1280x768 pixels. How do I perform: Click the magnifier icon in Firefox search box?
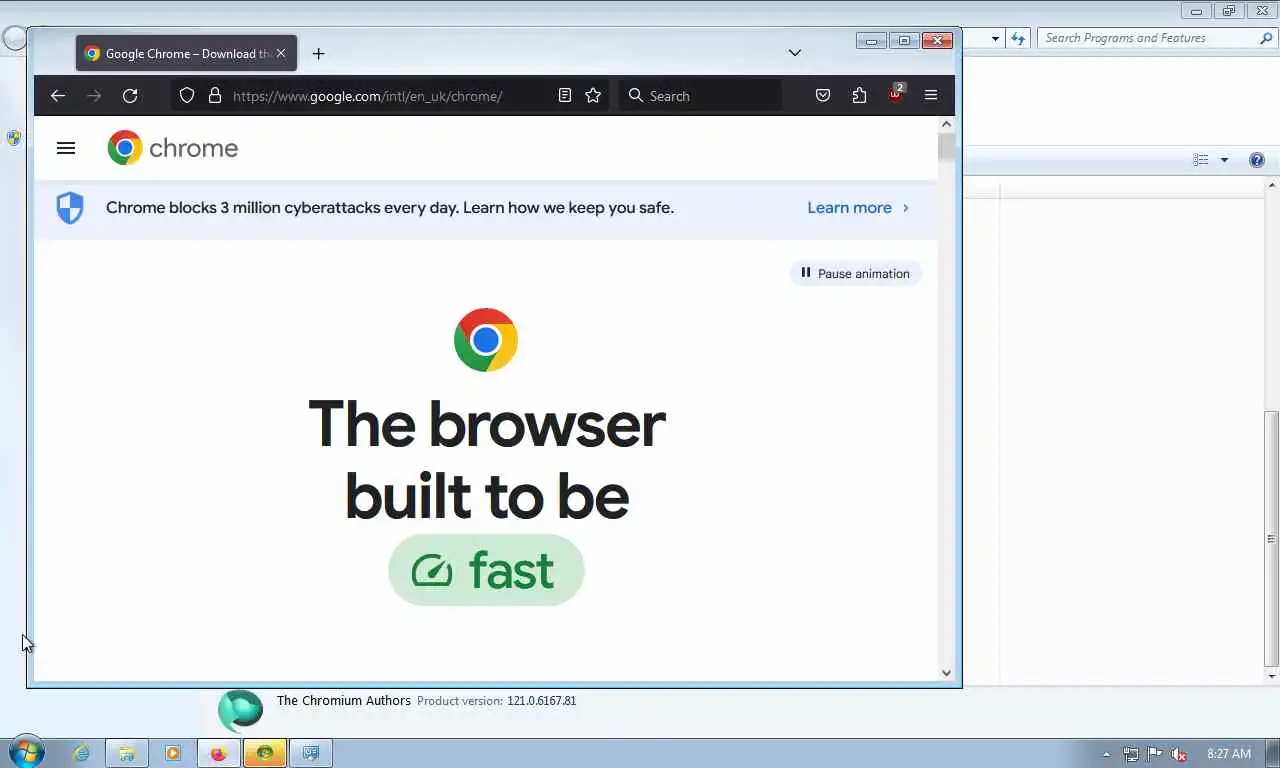tap(636, 96)
